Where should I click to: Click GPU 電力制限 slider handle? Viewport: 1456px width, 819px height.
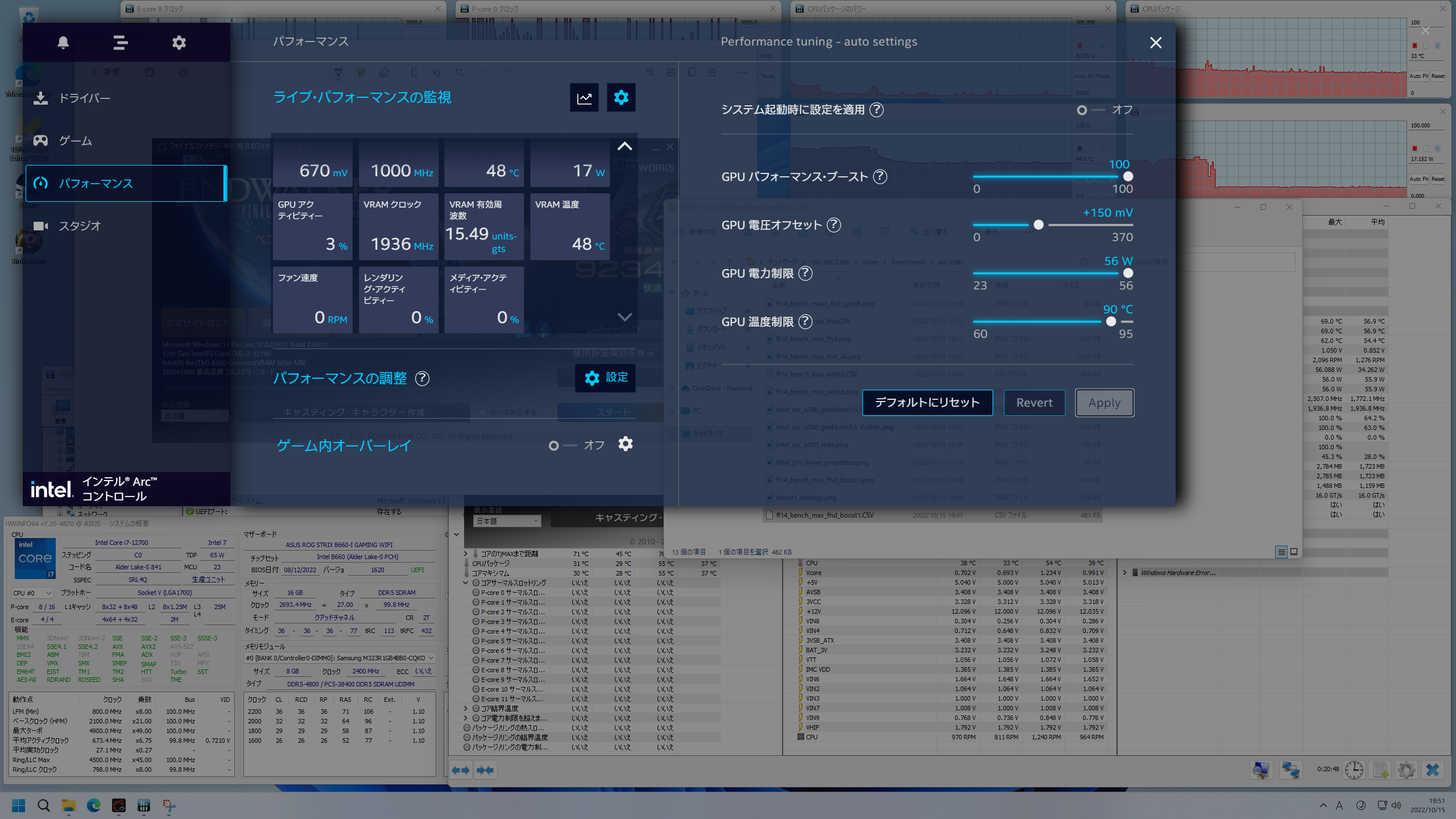[x=1128, y=273]
